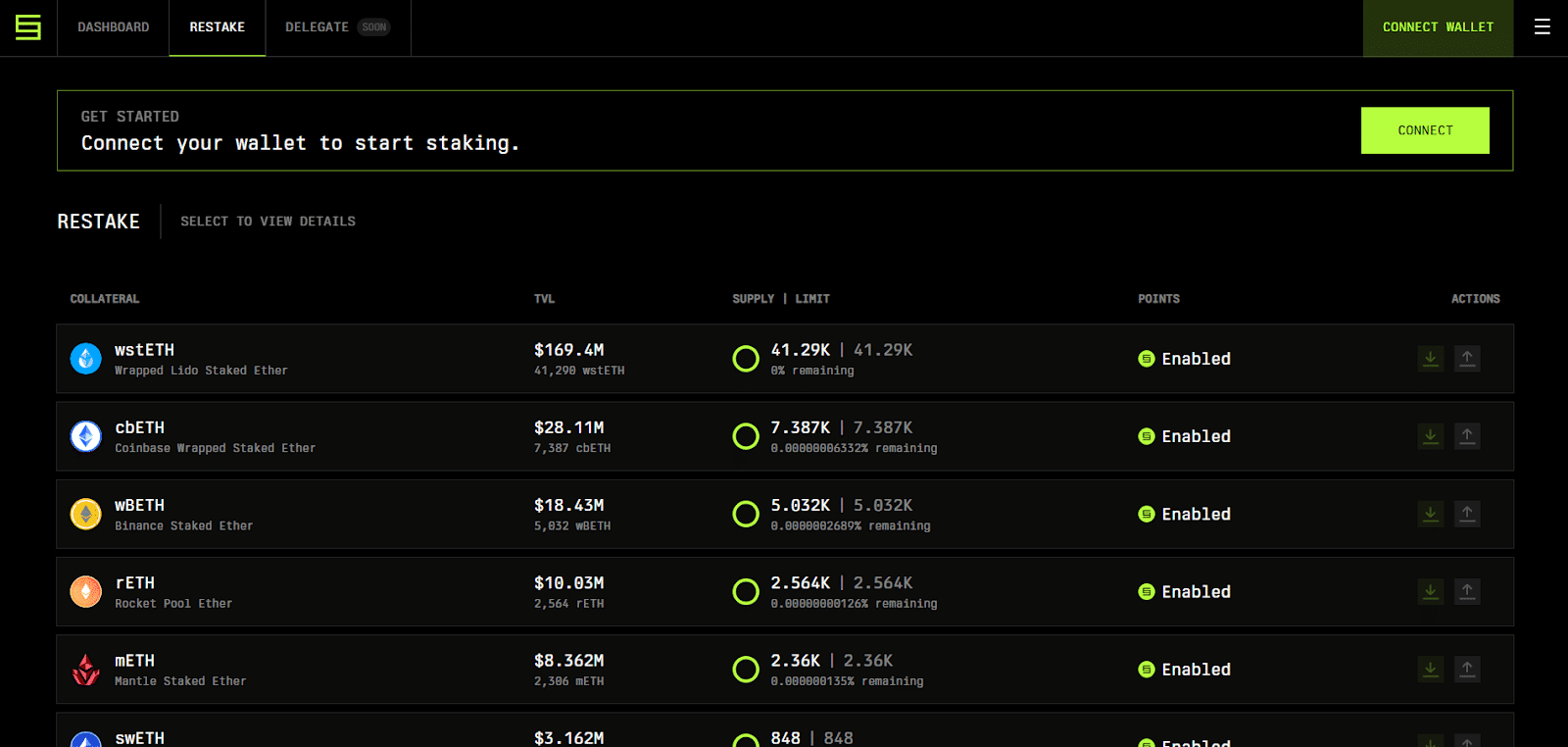Click the mETH points enabled icon
This screenshot has width=1568, height=747.
point(1147,670)
